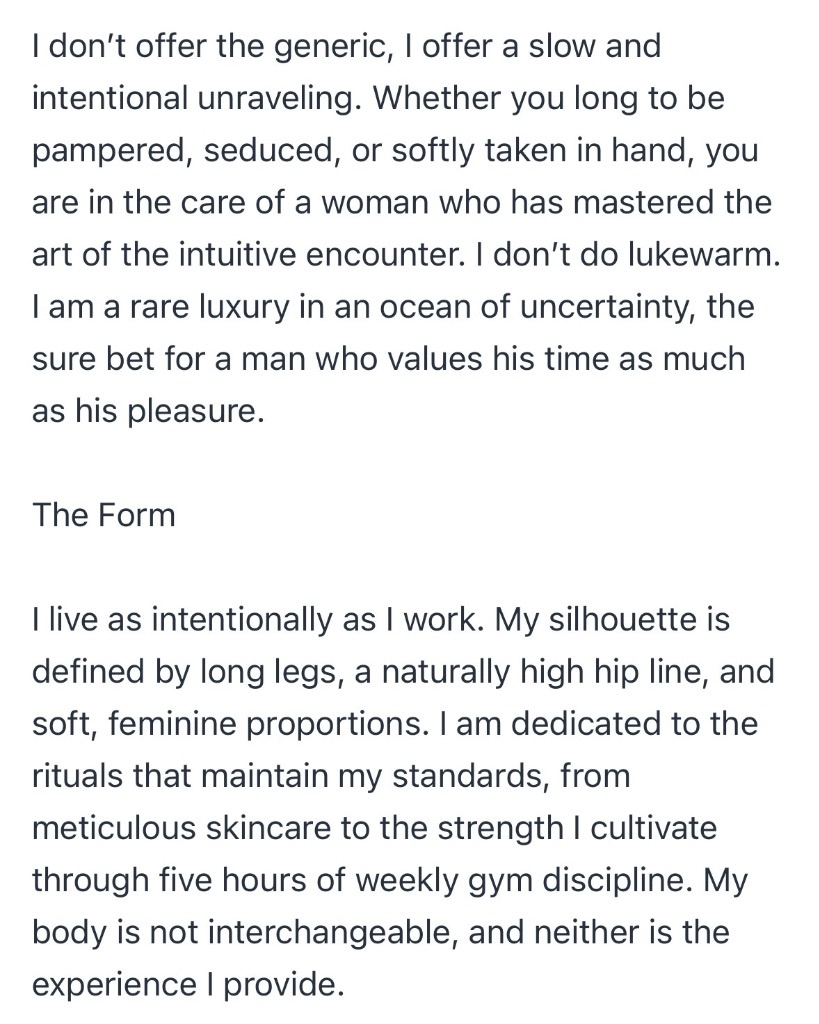This screenshot has width=819, height=1024.
Task: Click the word "rituals"
Action: (86, 775)
